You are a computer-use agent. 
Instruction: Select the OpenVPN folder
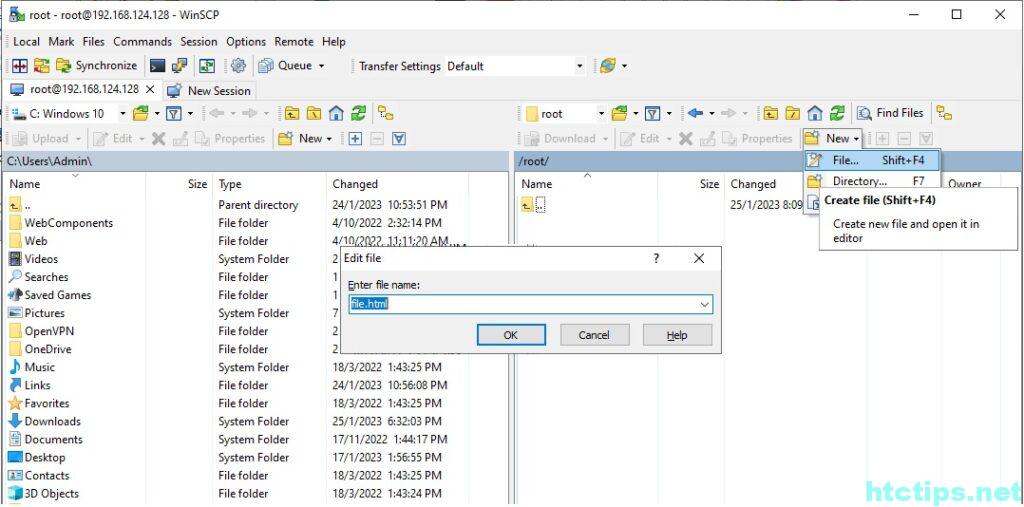point(49,331)
